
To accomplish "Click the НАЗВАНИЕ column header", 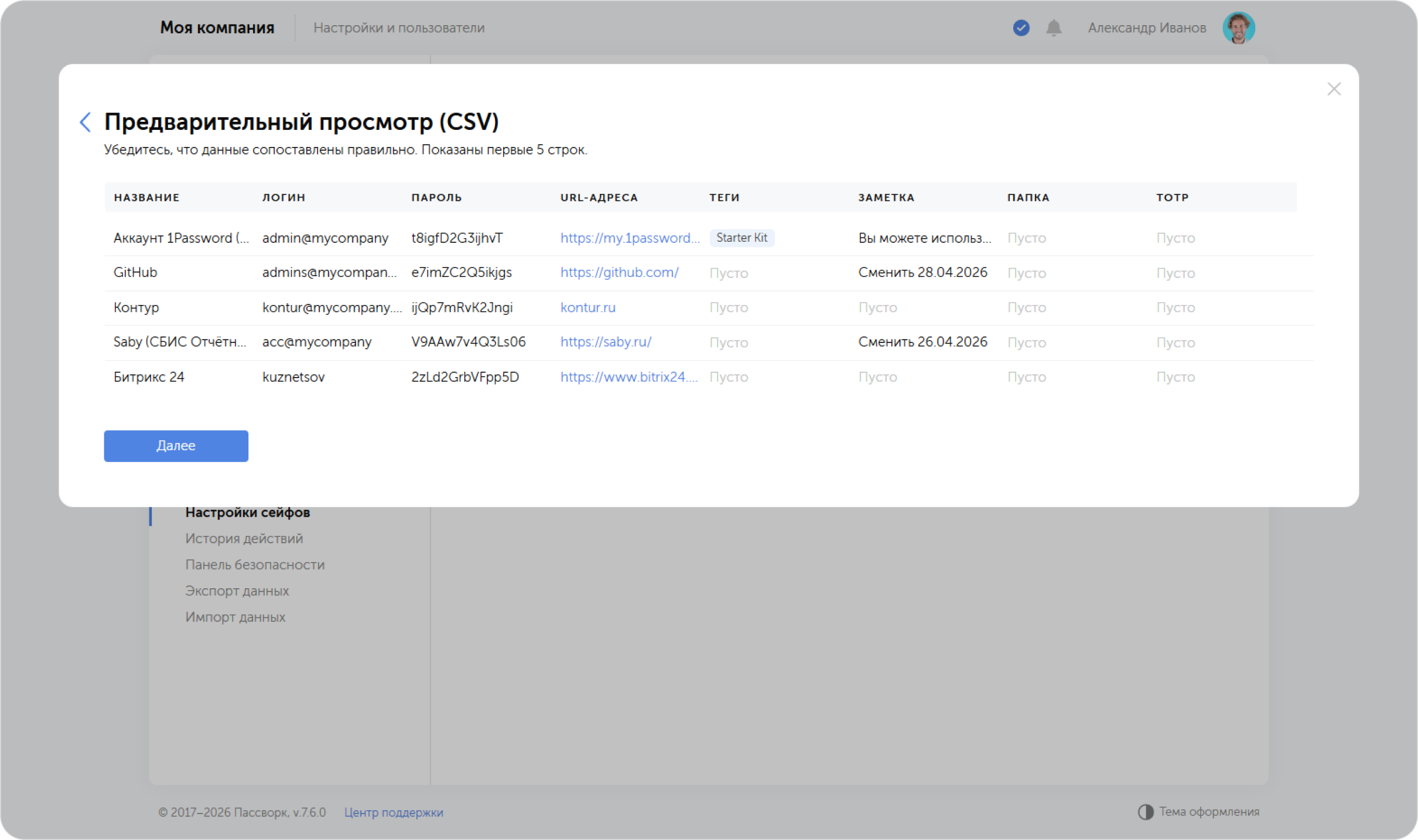I will pyautogui.click(x=146, y=198).
